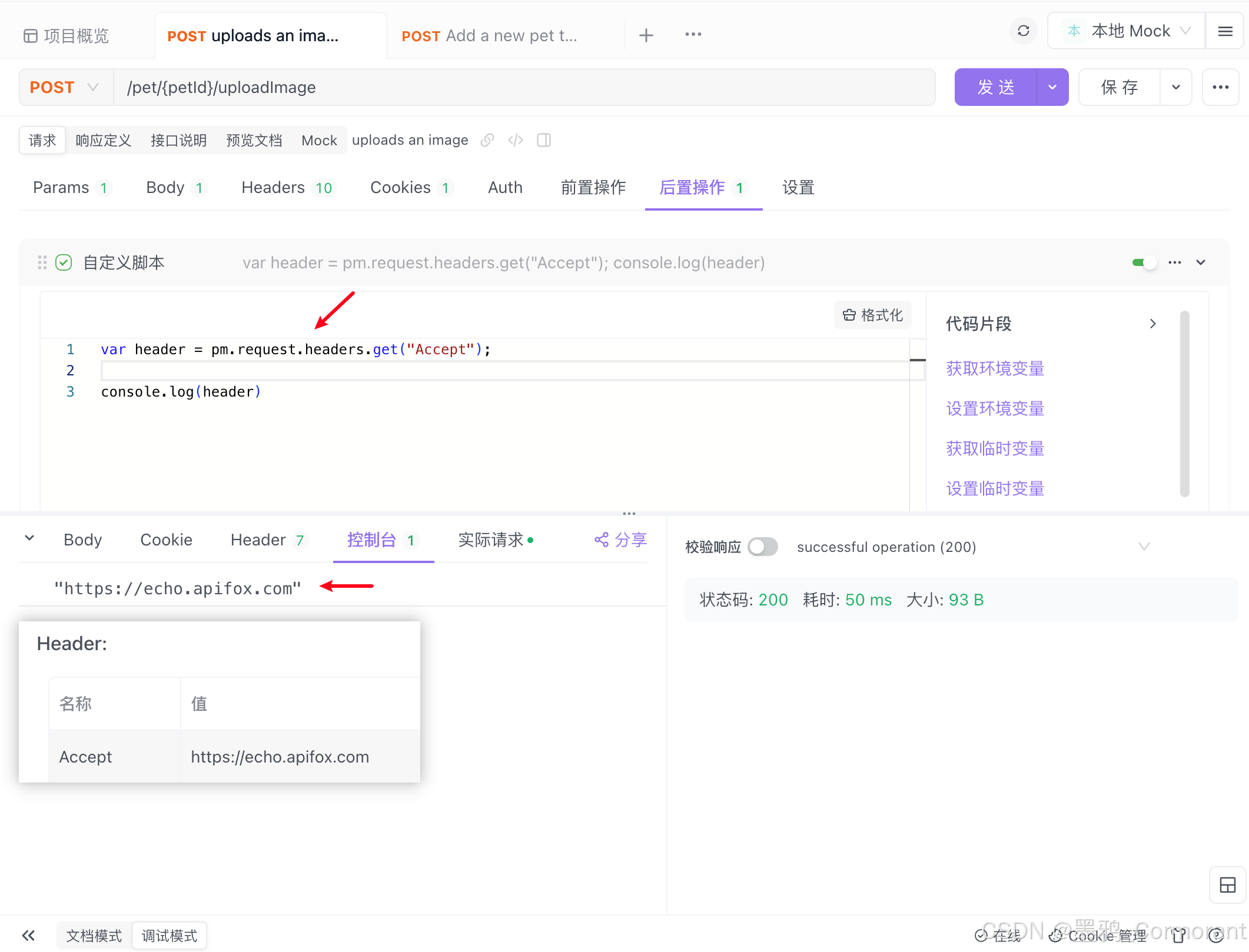This screenshot has width=1249, height=952.
Task: Open the 后置操作 tab
Action: pyautogui.click(x=703, y=188)
